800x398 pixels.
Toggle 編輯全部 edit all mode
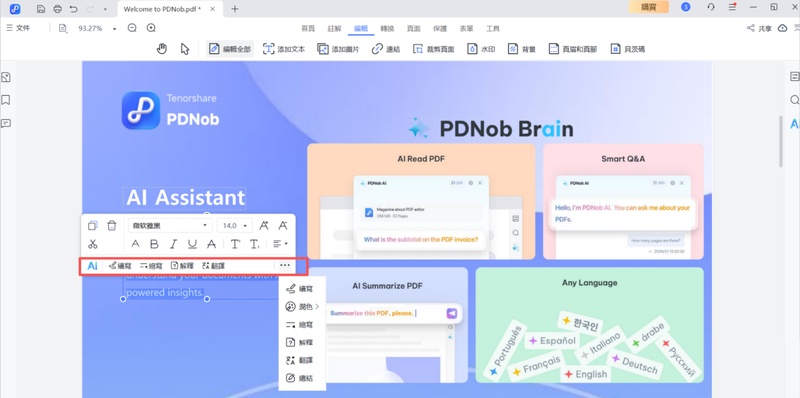pos(230,49)
